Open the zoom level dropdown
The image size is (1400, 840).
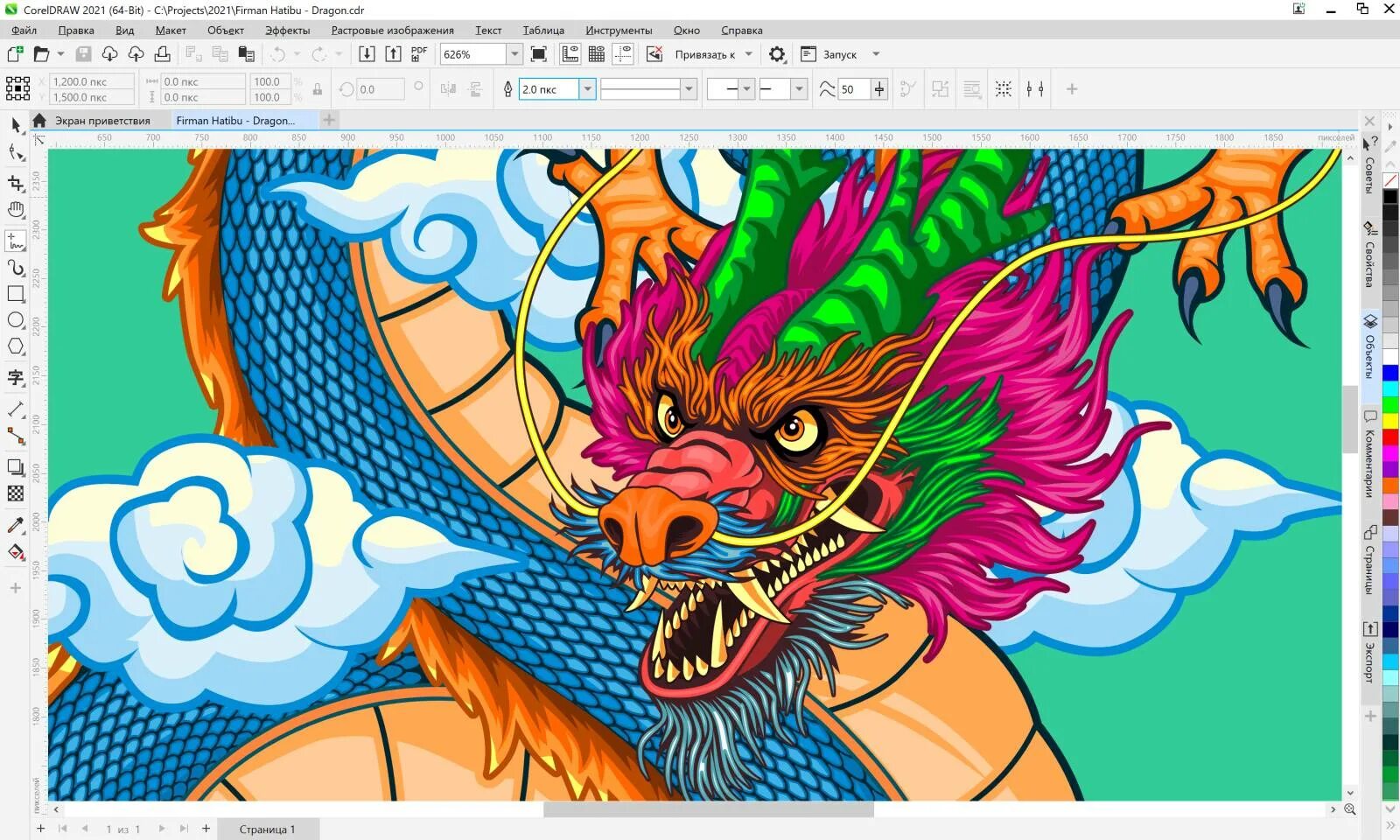pyautogui.click(x=514, y=54)
